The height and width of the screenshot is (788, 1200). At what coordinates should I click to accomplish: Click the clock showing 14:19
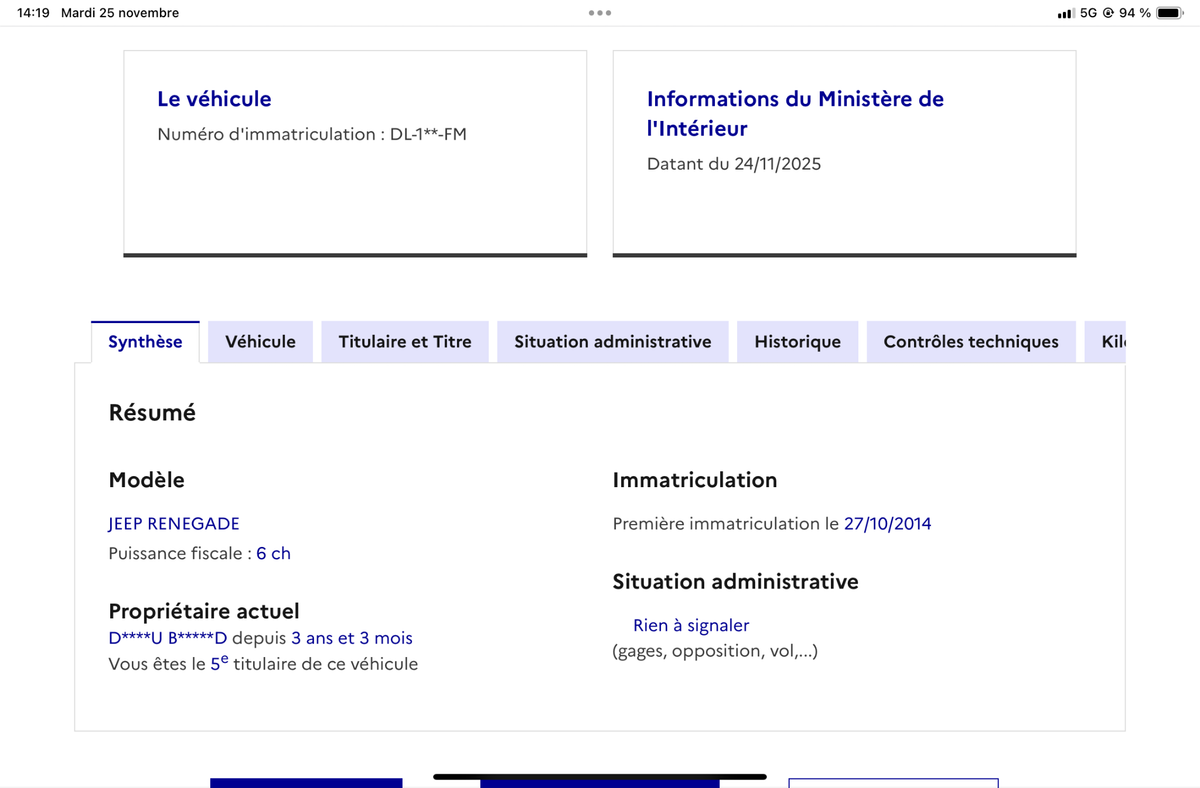(x=34, y=13)
